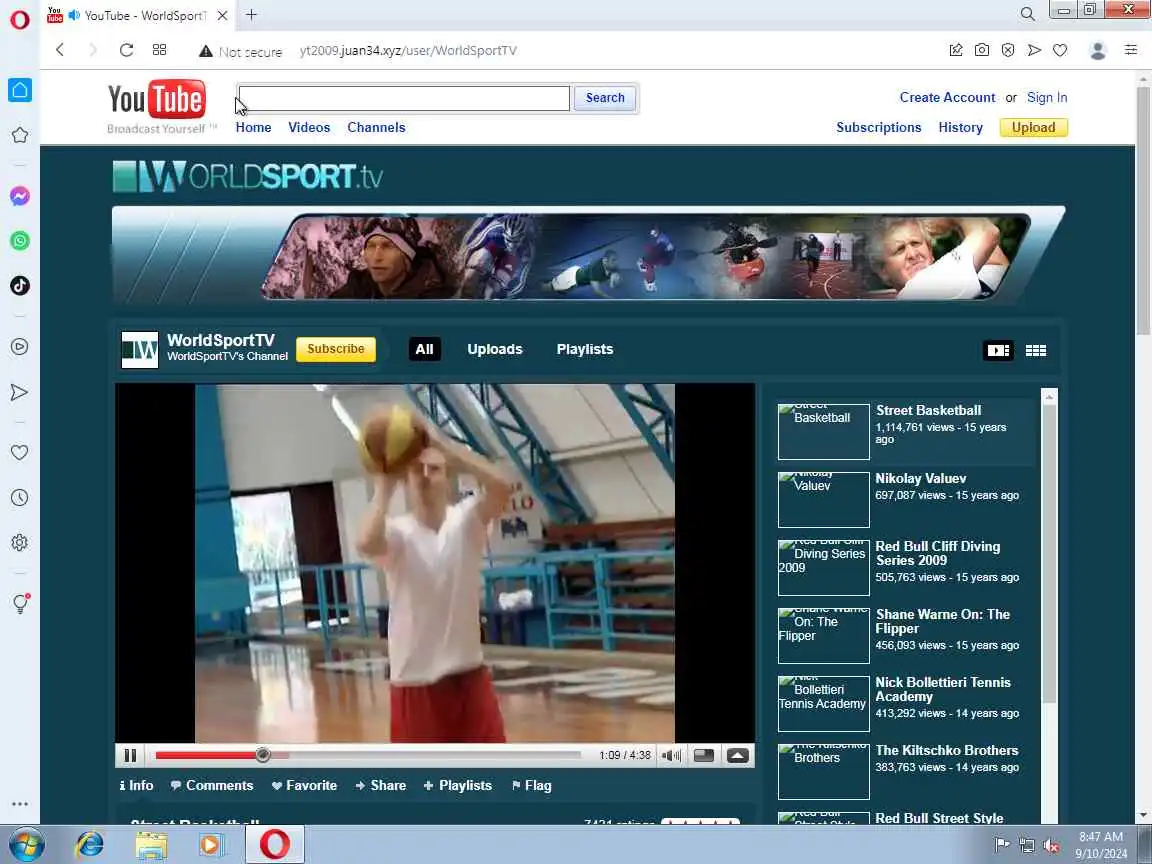
Task: Open the Home menu link
Action: (x=253, y=127)
